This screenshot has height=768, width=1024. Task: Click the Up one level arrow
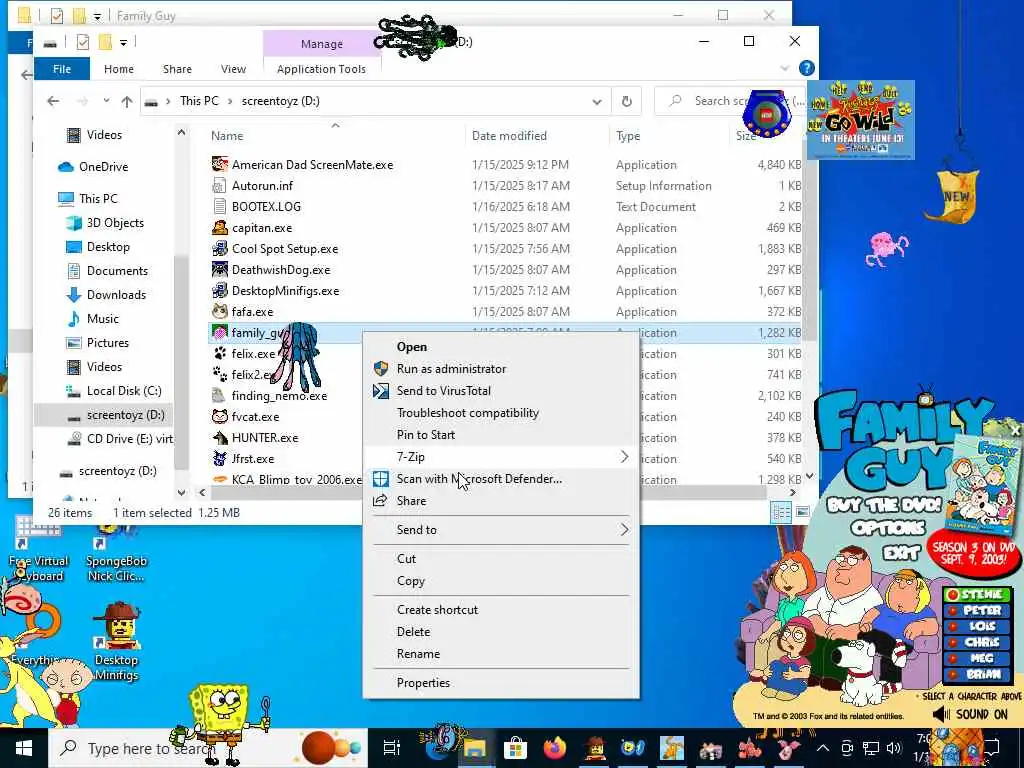point(127,101)
